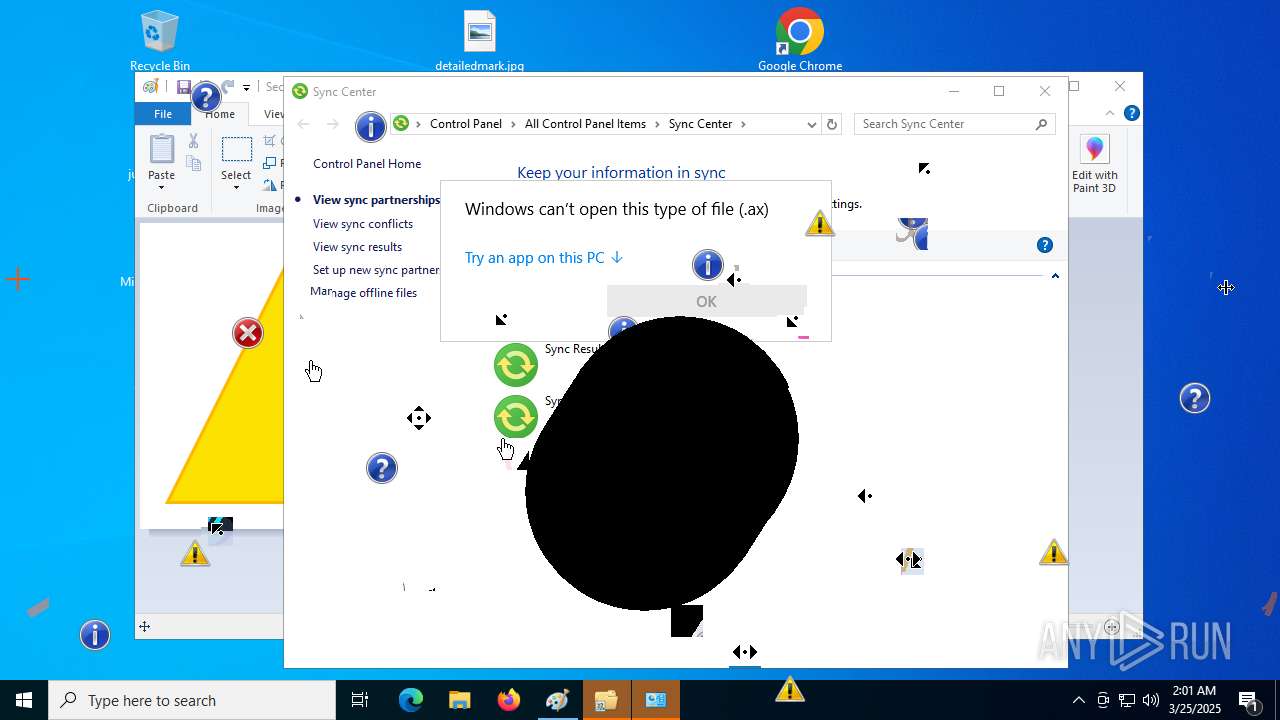
Task: Click the sync icon in the address bar
Action: [x=401, y=124]
